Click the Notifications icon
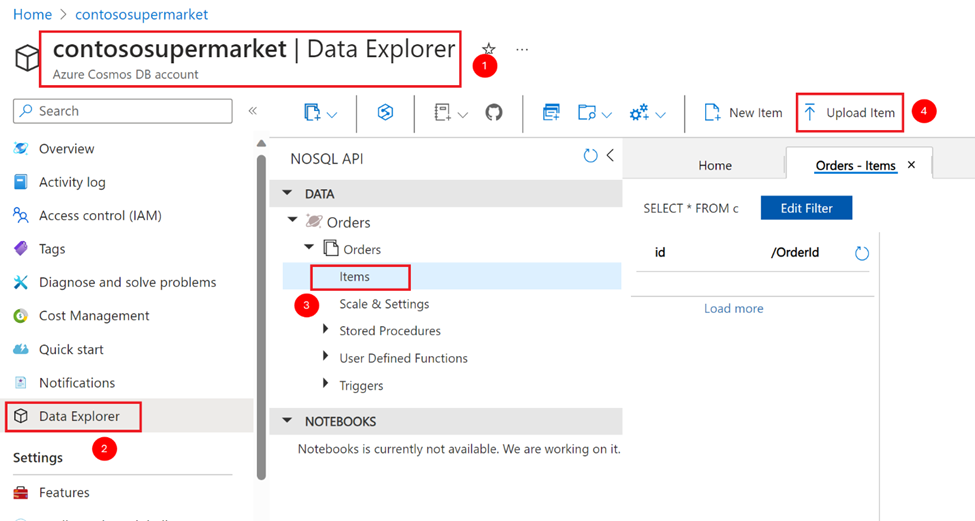This screenshot has height=521, width=975. (x=21, y=382)
